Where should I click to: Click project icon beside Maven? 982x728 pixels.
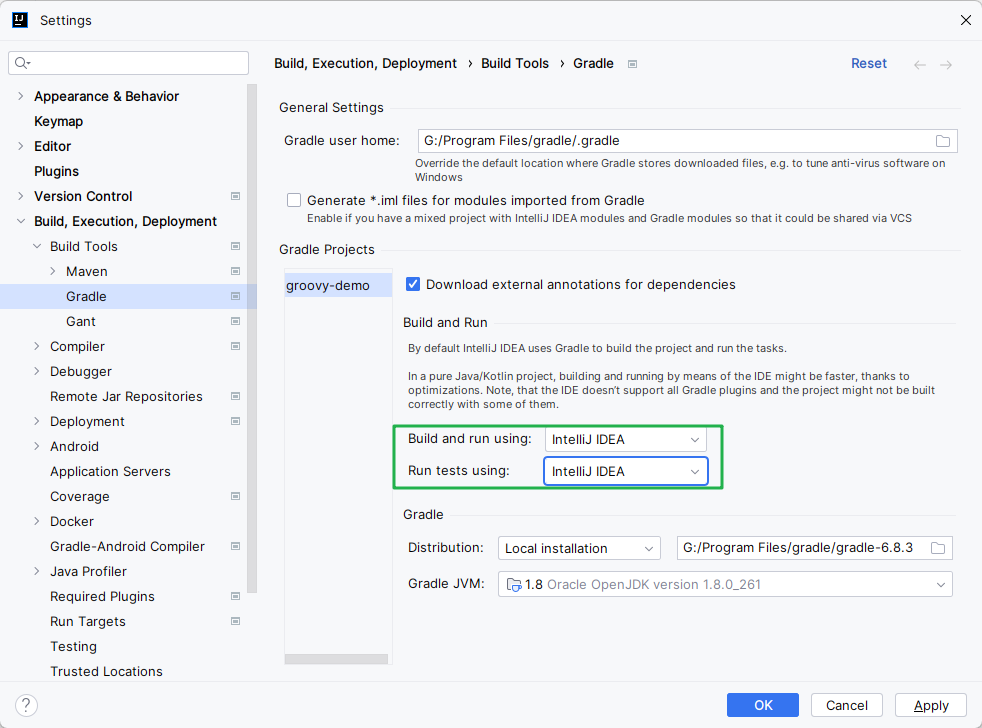[235, 271]
